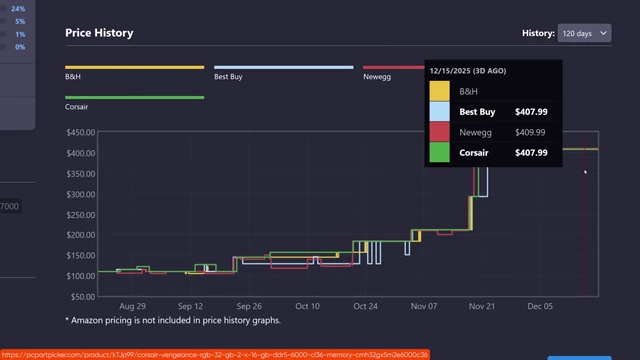
Task: Click the Price History heading
Action: pyautogui.click(x=99, y=33)
